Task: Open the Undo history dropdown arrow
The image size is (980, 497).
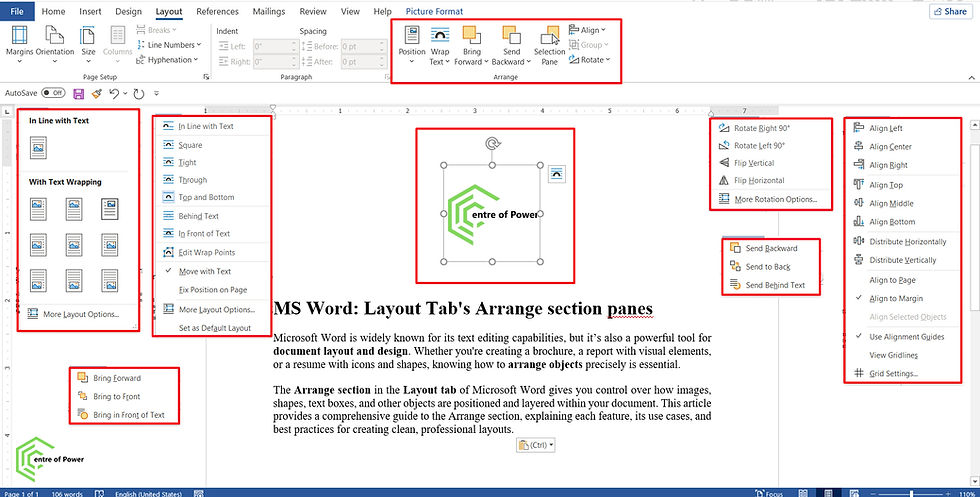Action: 125,94
